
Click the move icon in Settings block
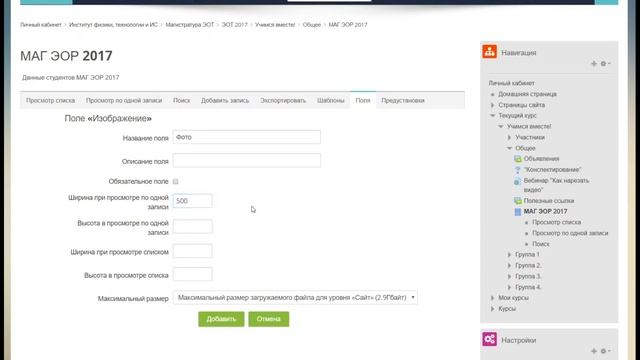594,351
